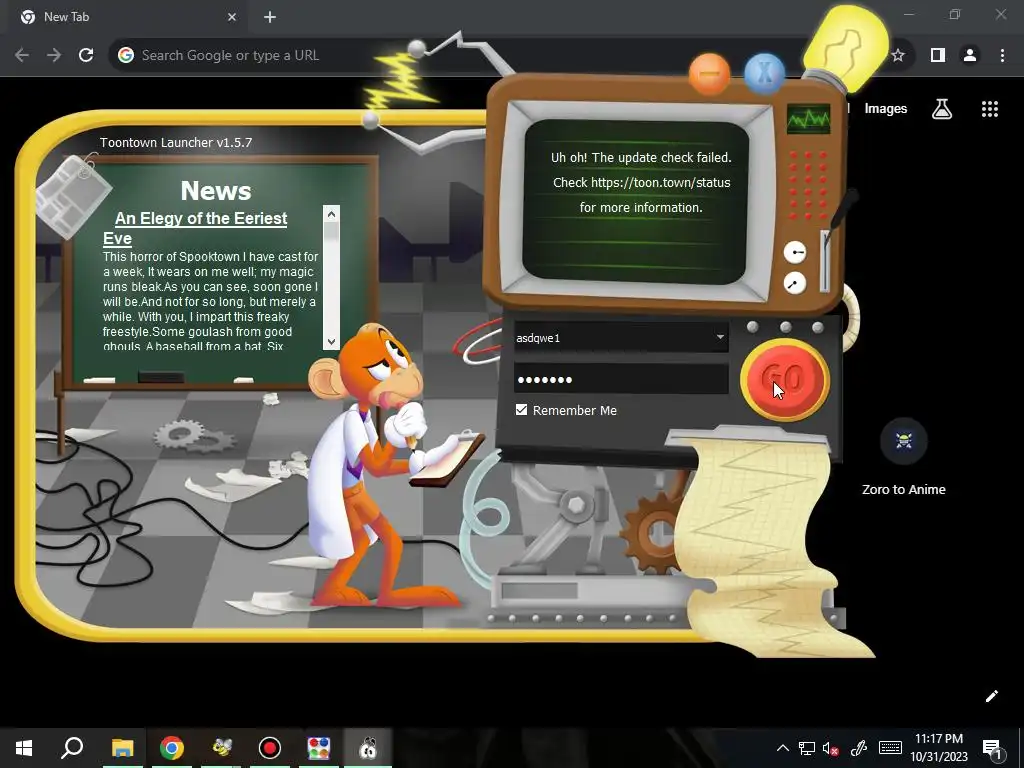The width and height of the screenshot is (1024, 768).
Task: Open the pen workspace tray icon
Action: pos(859,748)
